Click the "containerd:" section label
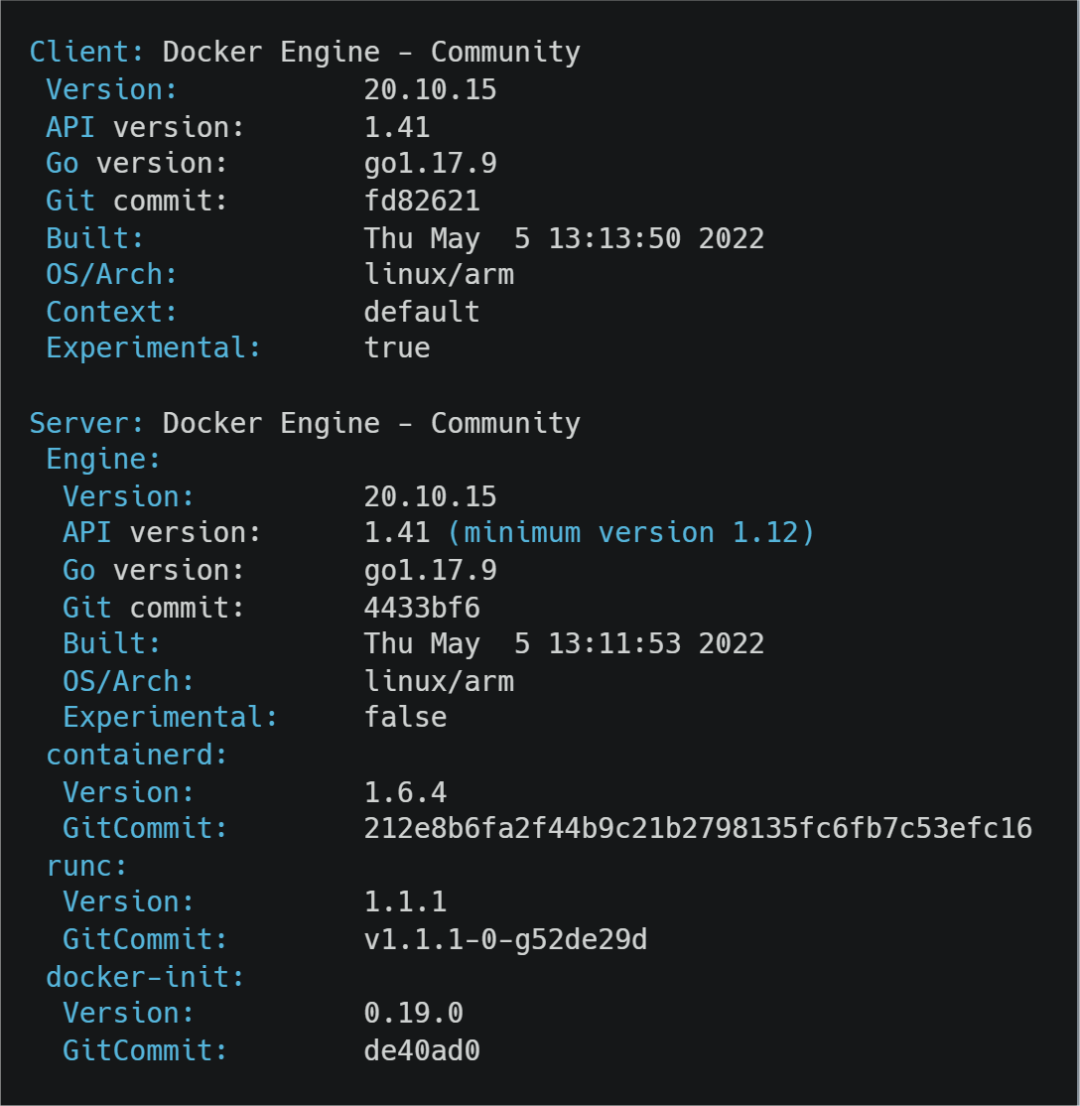 click(137, 755)
